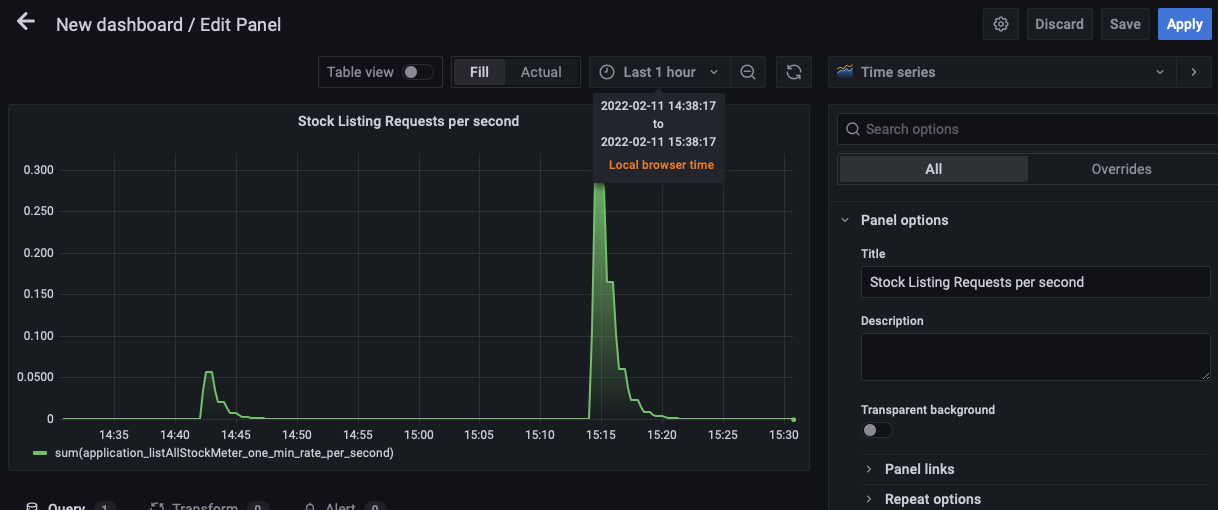
Task: Click the Local browser time label
Action: (661, 165)
